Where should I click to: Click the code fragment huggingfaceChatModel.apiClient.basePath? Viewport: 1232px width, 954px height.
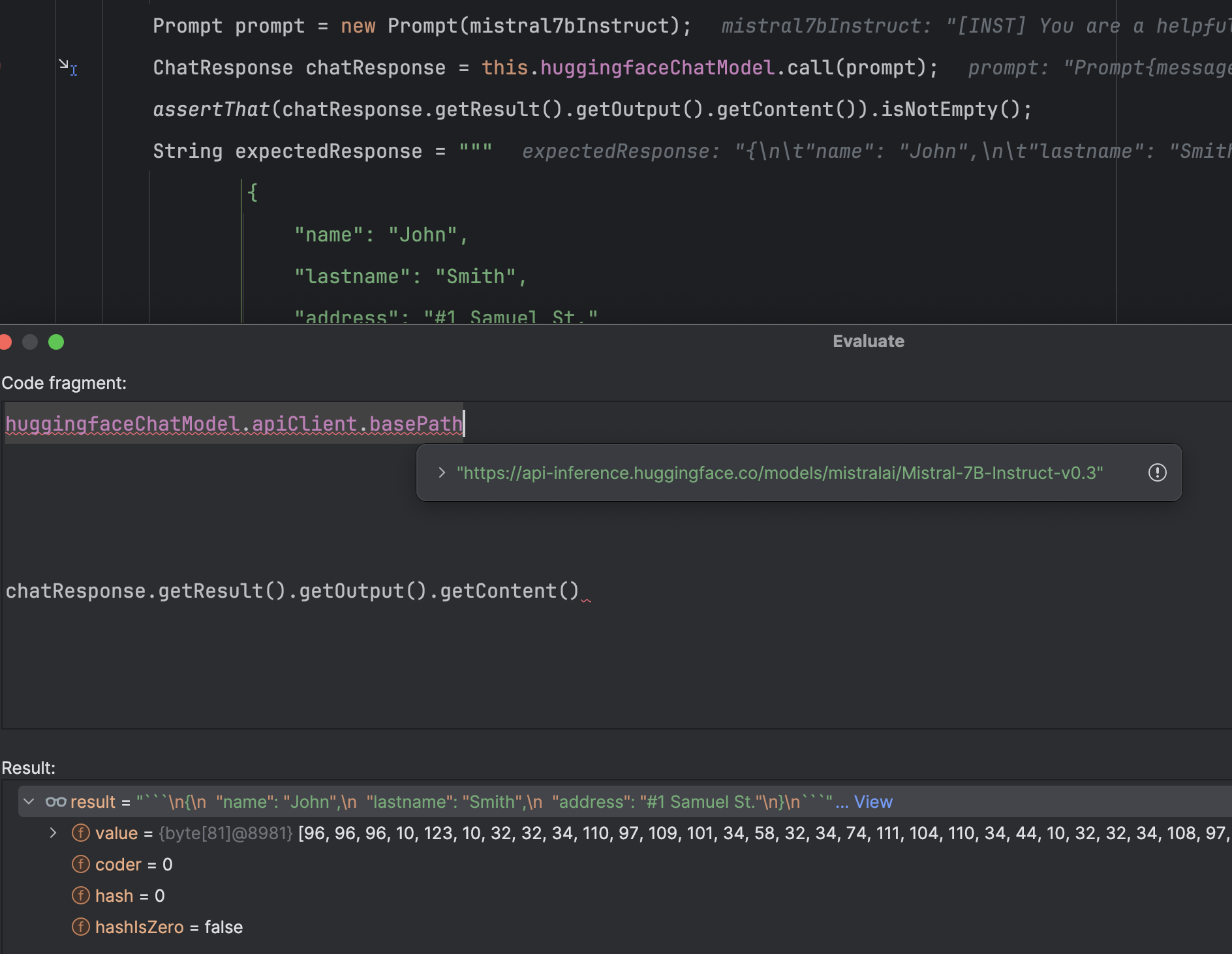(234, 424)
